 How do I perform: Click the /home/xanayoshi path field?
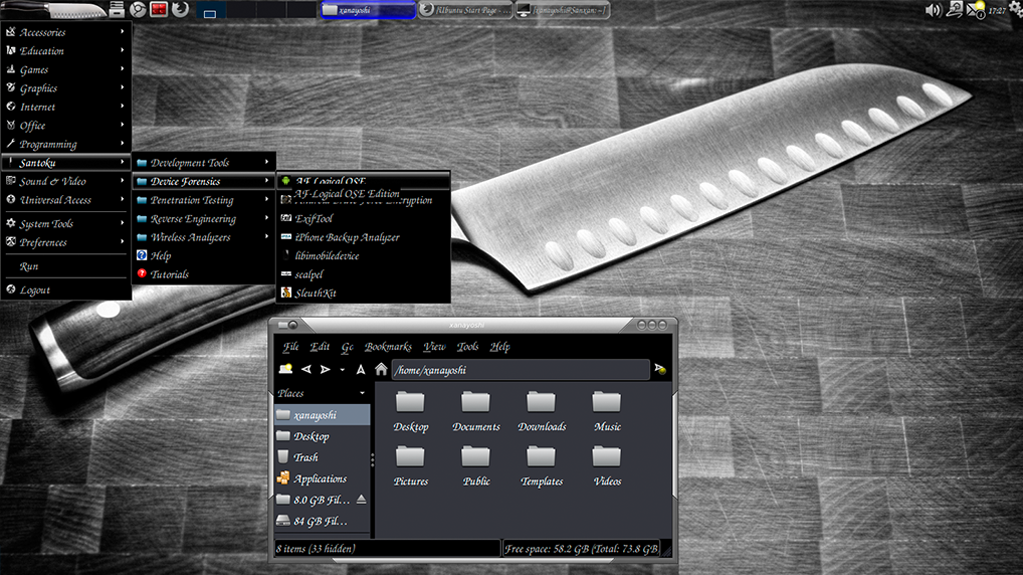point(520,370)
